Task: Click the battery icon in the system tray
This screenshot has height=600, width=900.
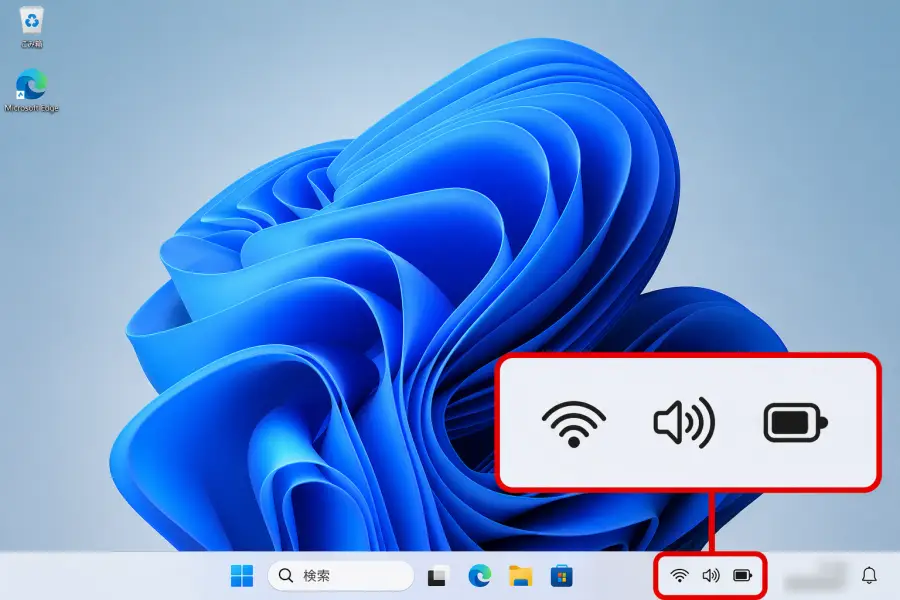Action: click(742, 576)
